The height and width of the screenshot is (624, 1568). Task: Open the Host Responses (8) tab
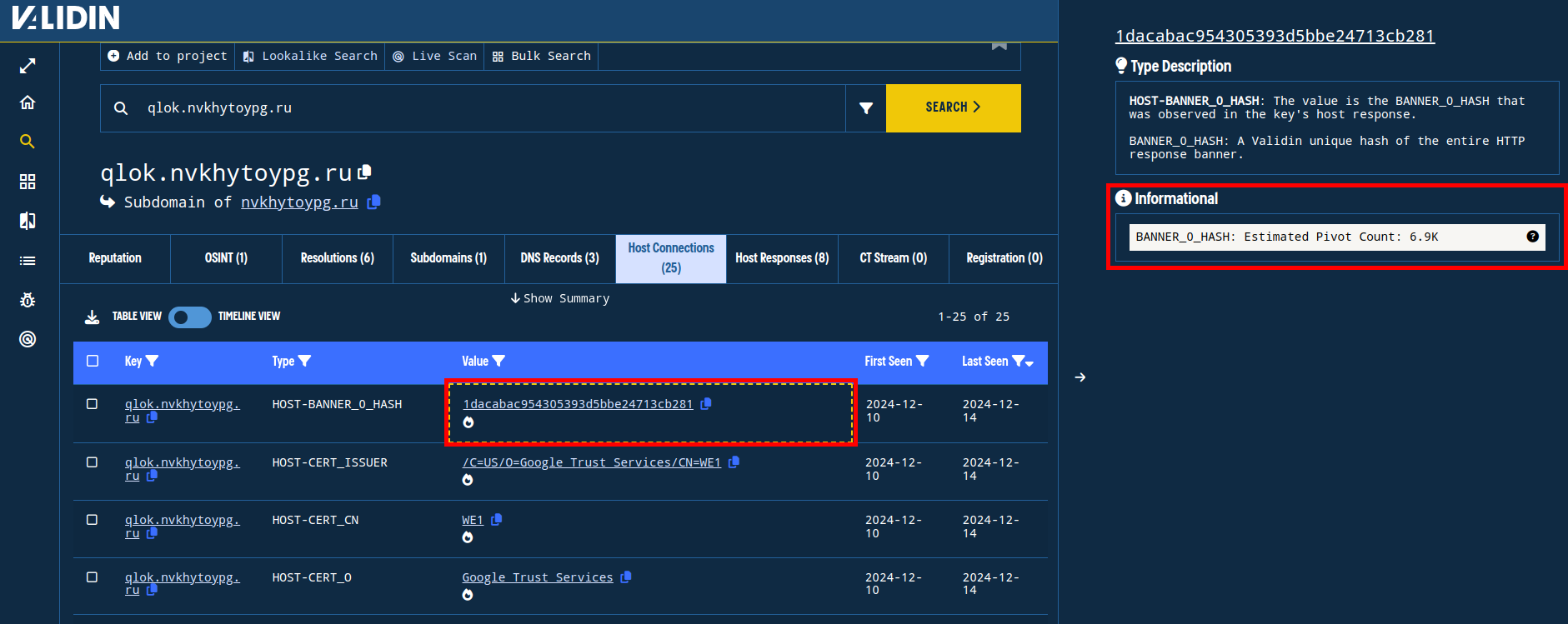782,258
